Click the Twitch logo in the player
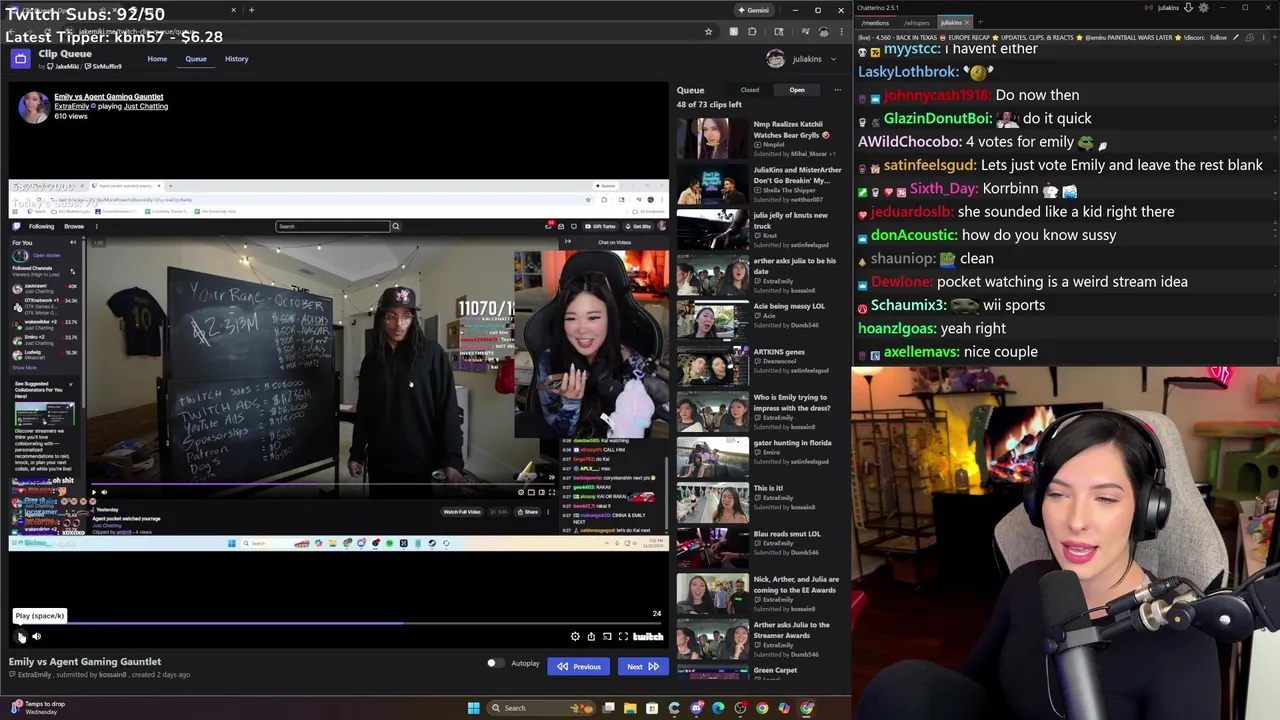This screenshot has height=720, width=1280. pyautogui.click(x=648, y=636)
